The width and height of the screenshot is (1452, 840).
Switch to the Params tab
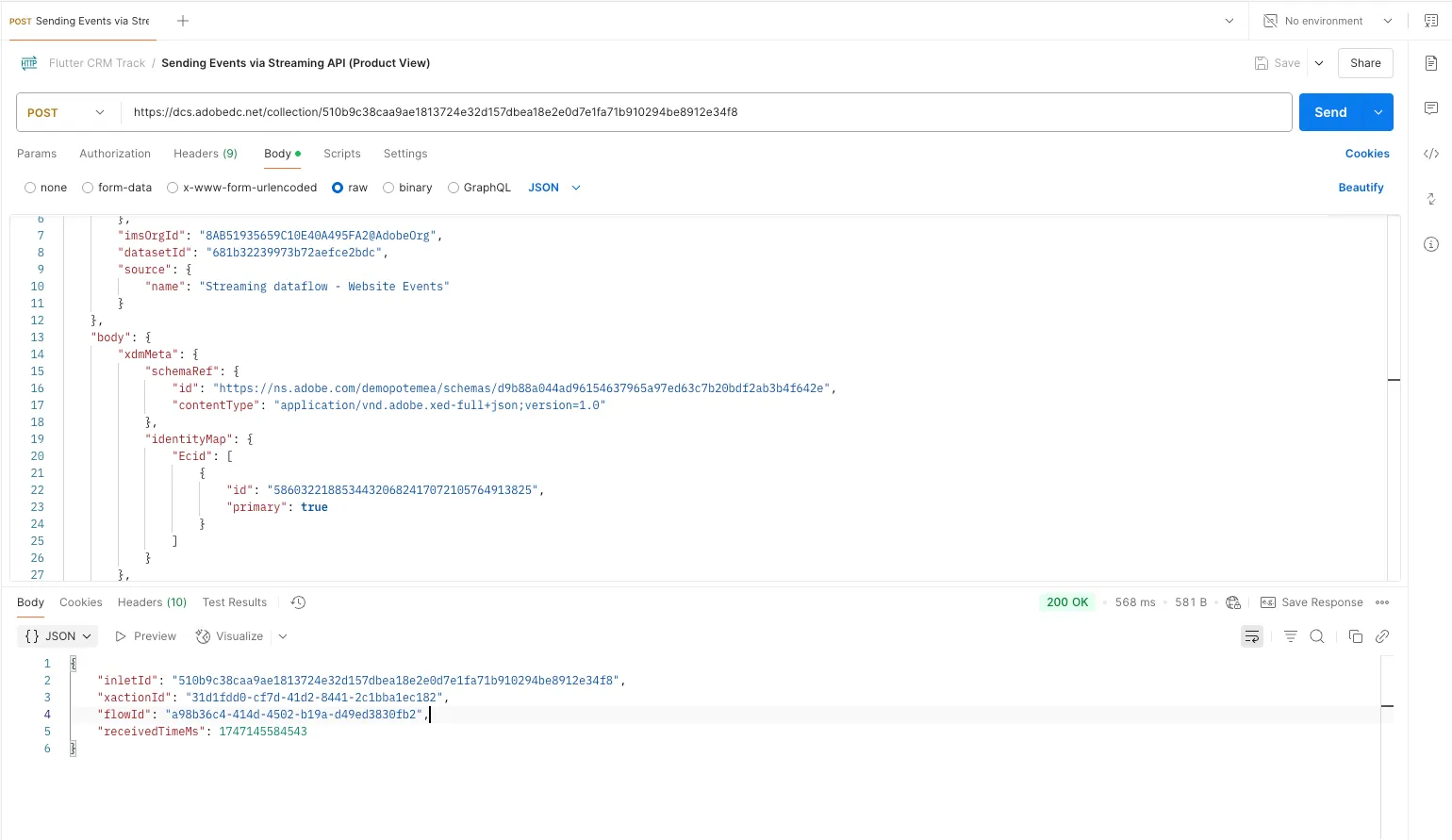37,154
